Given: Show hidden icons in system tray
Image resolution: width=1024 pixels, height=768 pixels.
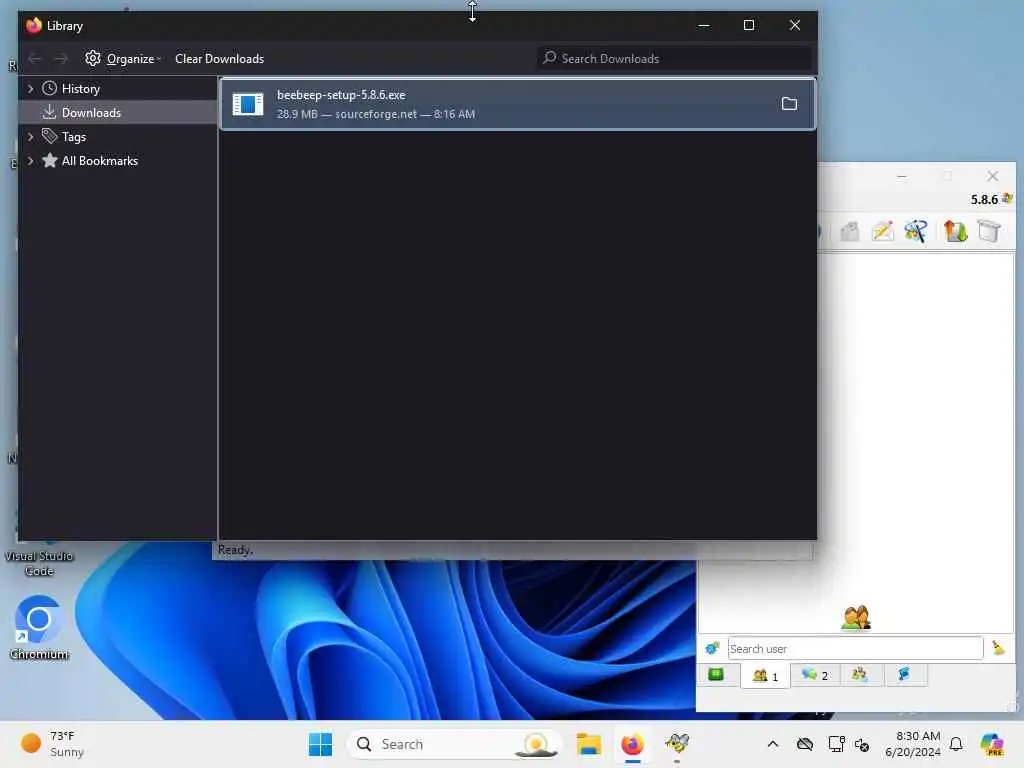Looking at the screenshot, I should (x=773, y=744).
